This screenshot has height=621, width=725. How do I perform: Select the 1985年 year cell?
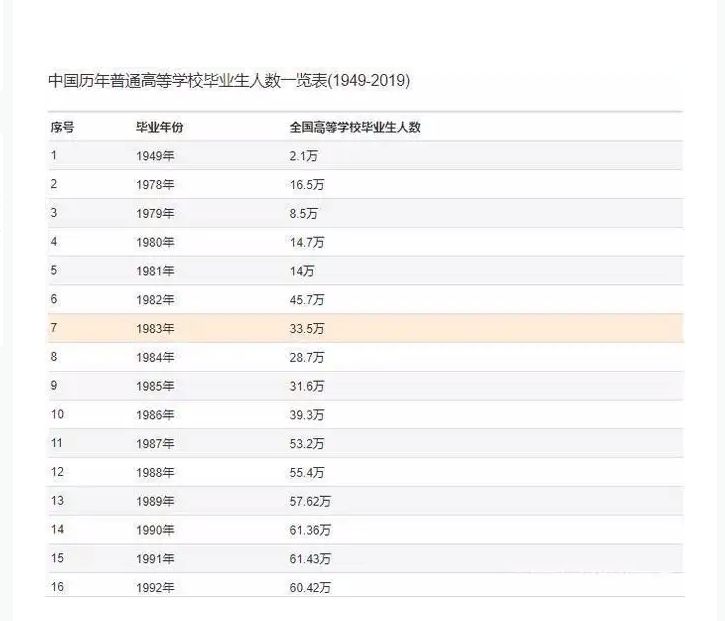coord(155,386)
